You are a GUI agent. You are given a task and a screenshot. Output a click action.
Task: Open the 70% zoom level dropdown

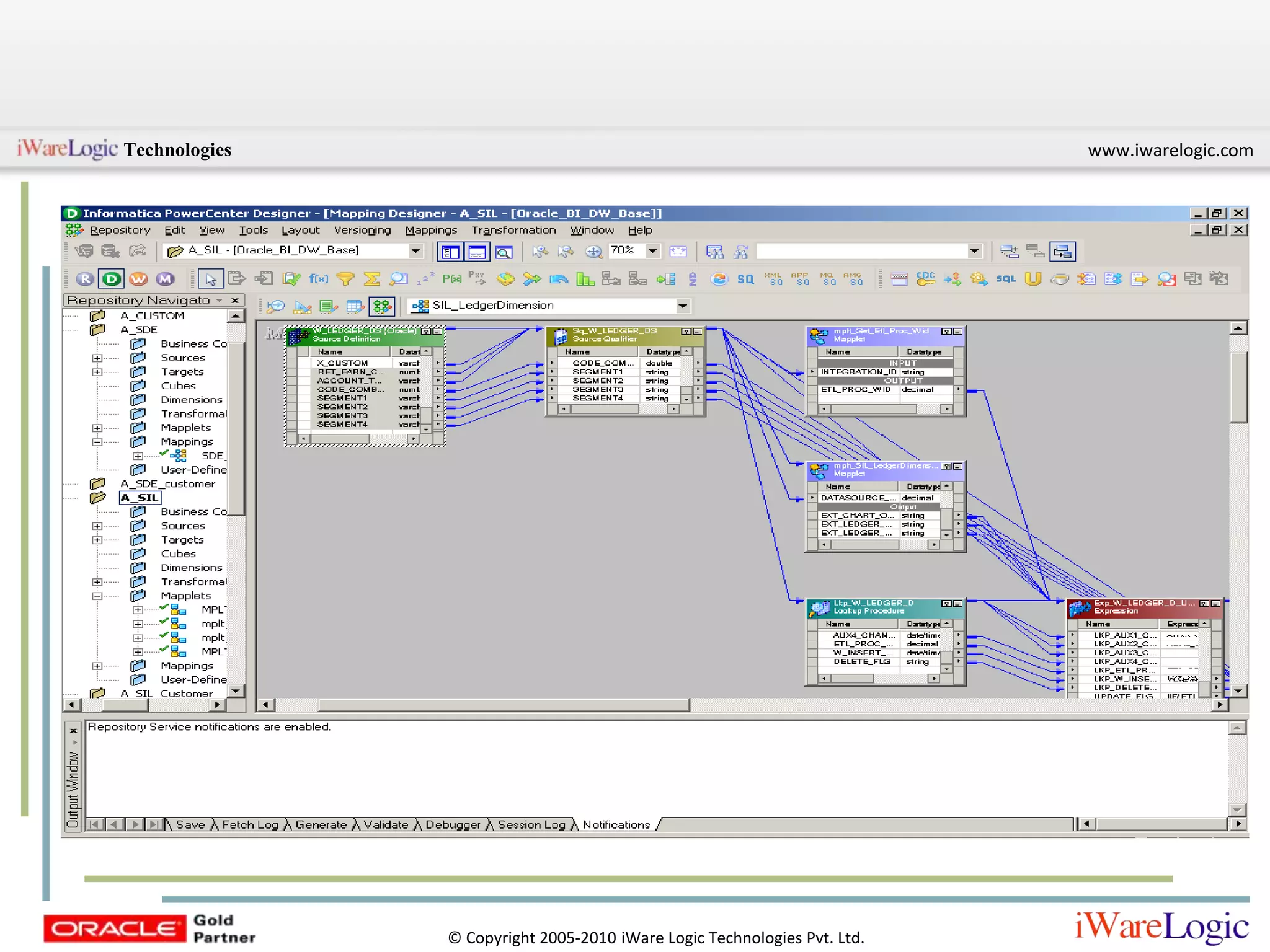(653, 251)
